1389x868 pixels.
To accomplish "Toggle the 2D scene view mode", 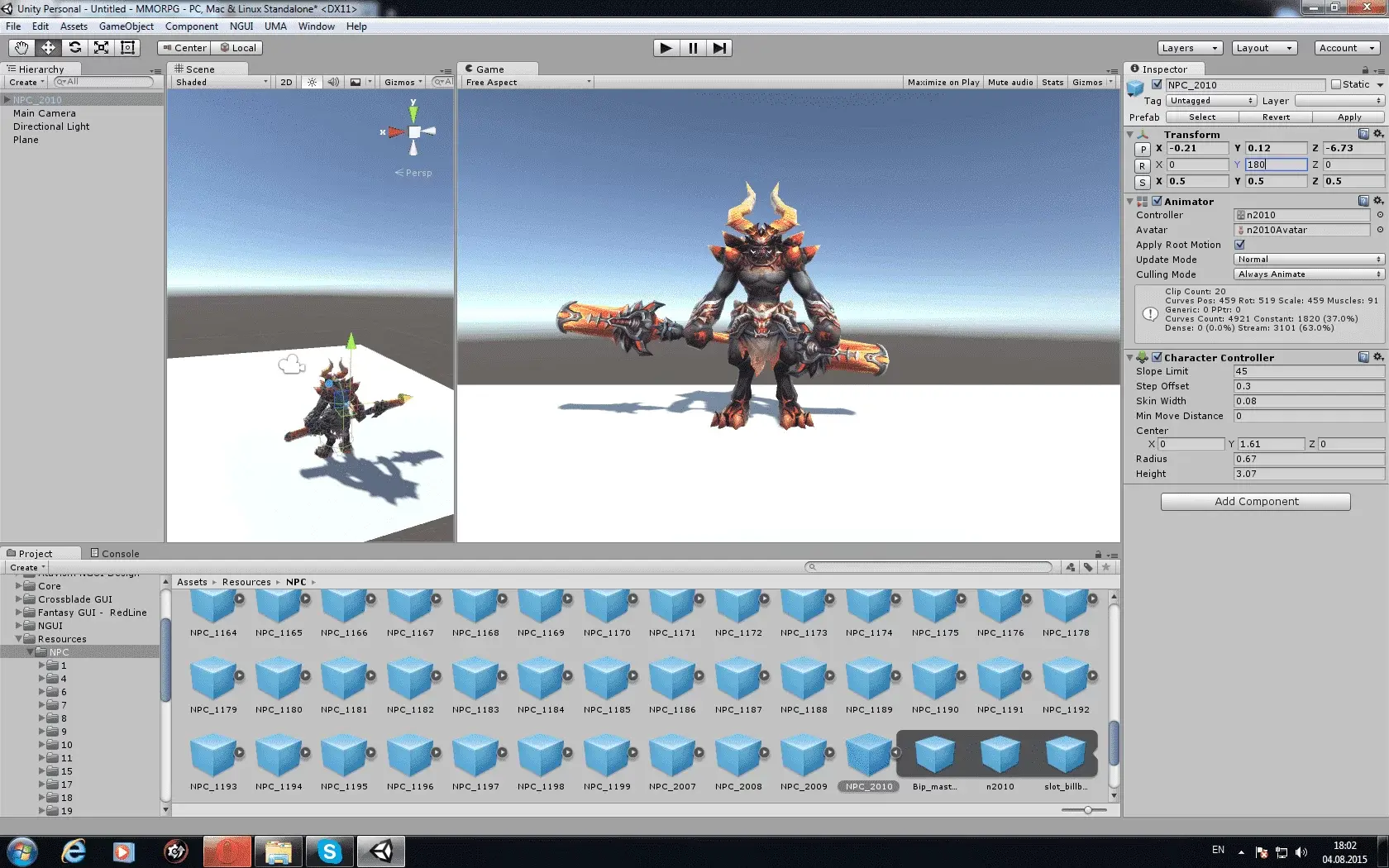I will [x=286, y=83].
